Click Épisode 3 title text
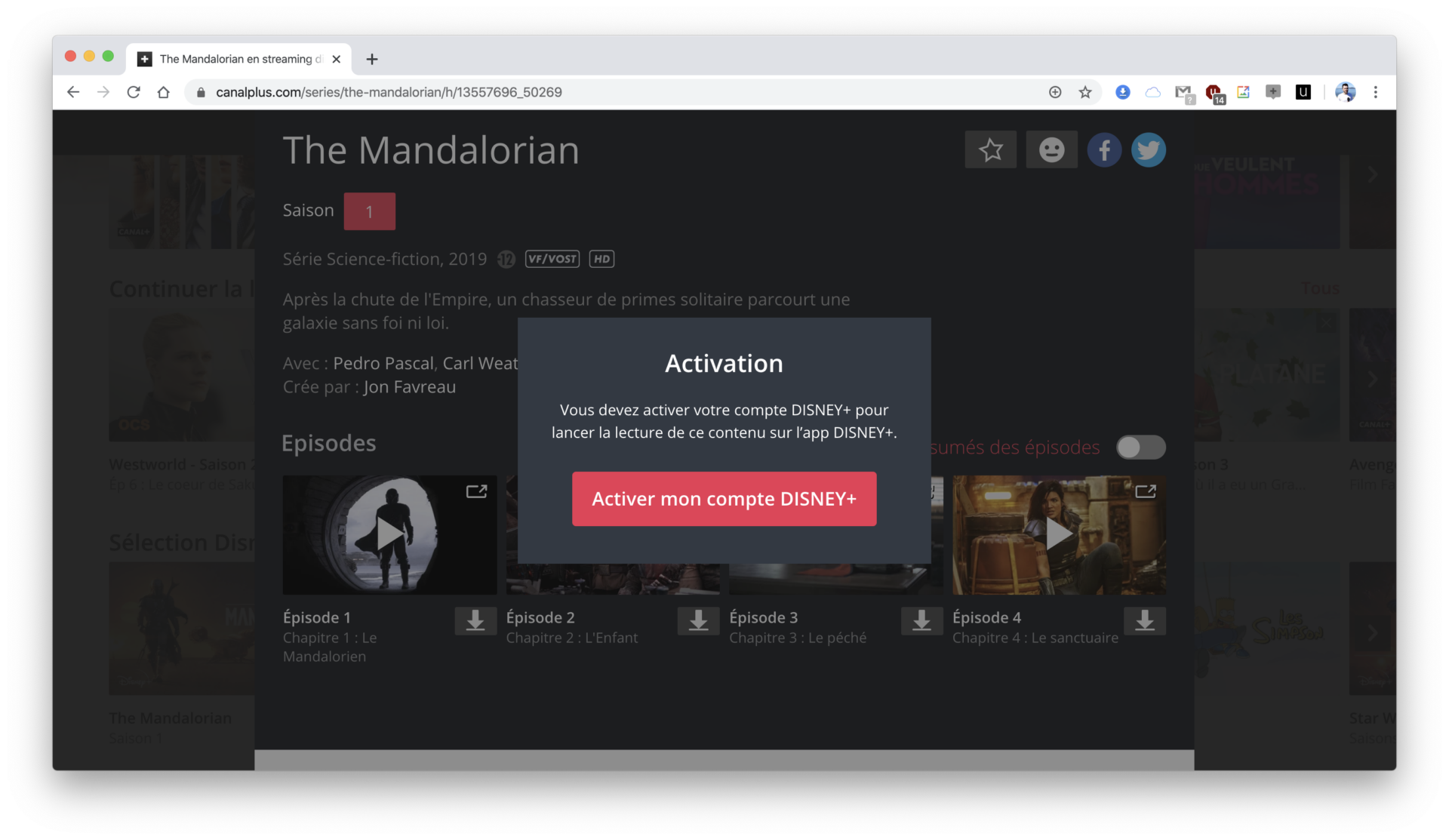Image resolution: width=1449 pixels, height=840 pixels. point(763,617)
